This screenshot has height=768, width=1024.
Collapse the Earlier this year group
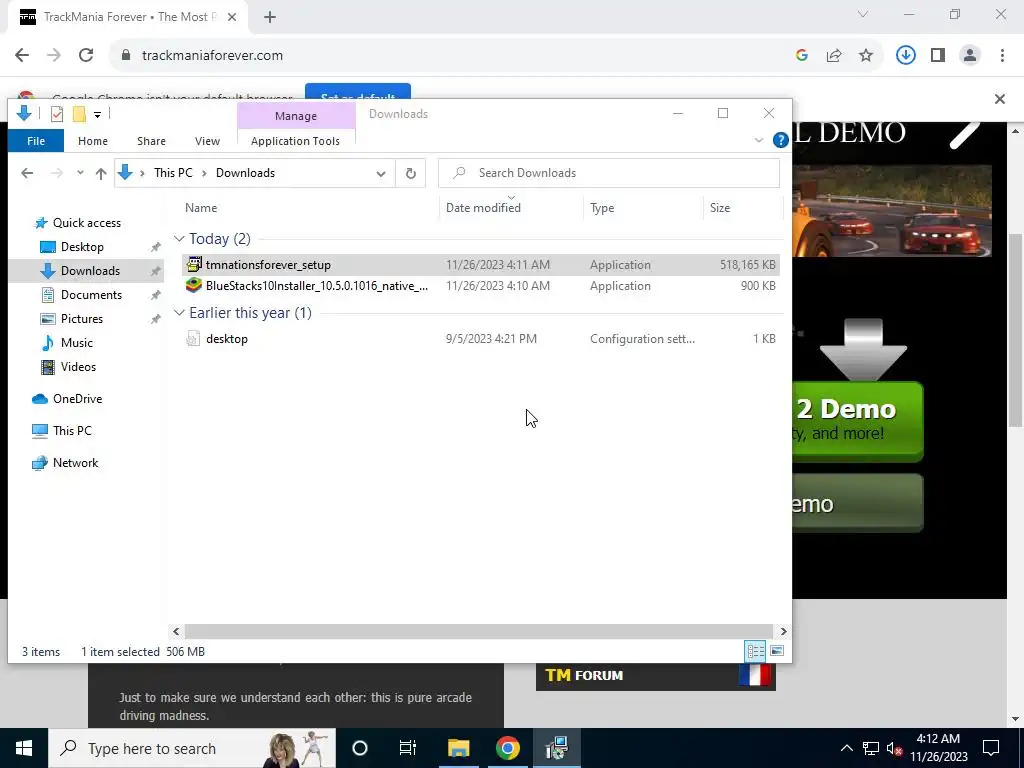[179, 313]
